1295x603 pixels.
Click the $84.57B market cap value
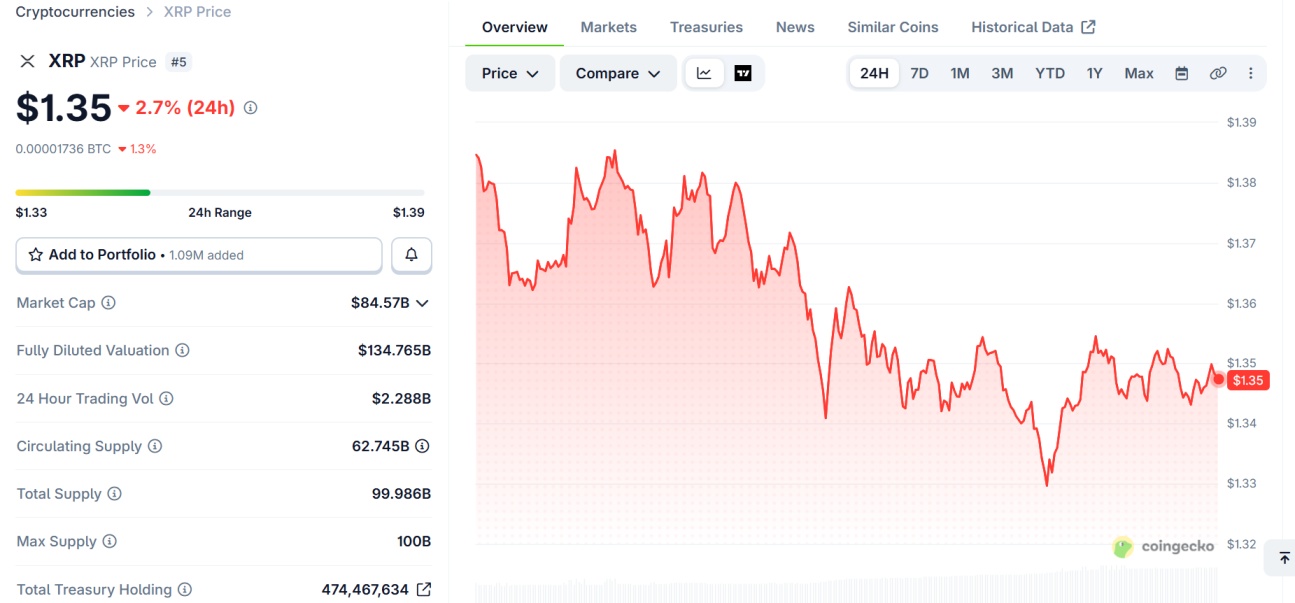click(x=380, y=303)
